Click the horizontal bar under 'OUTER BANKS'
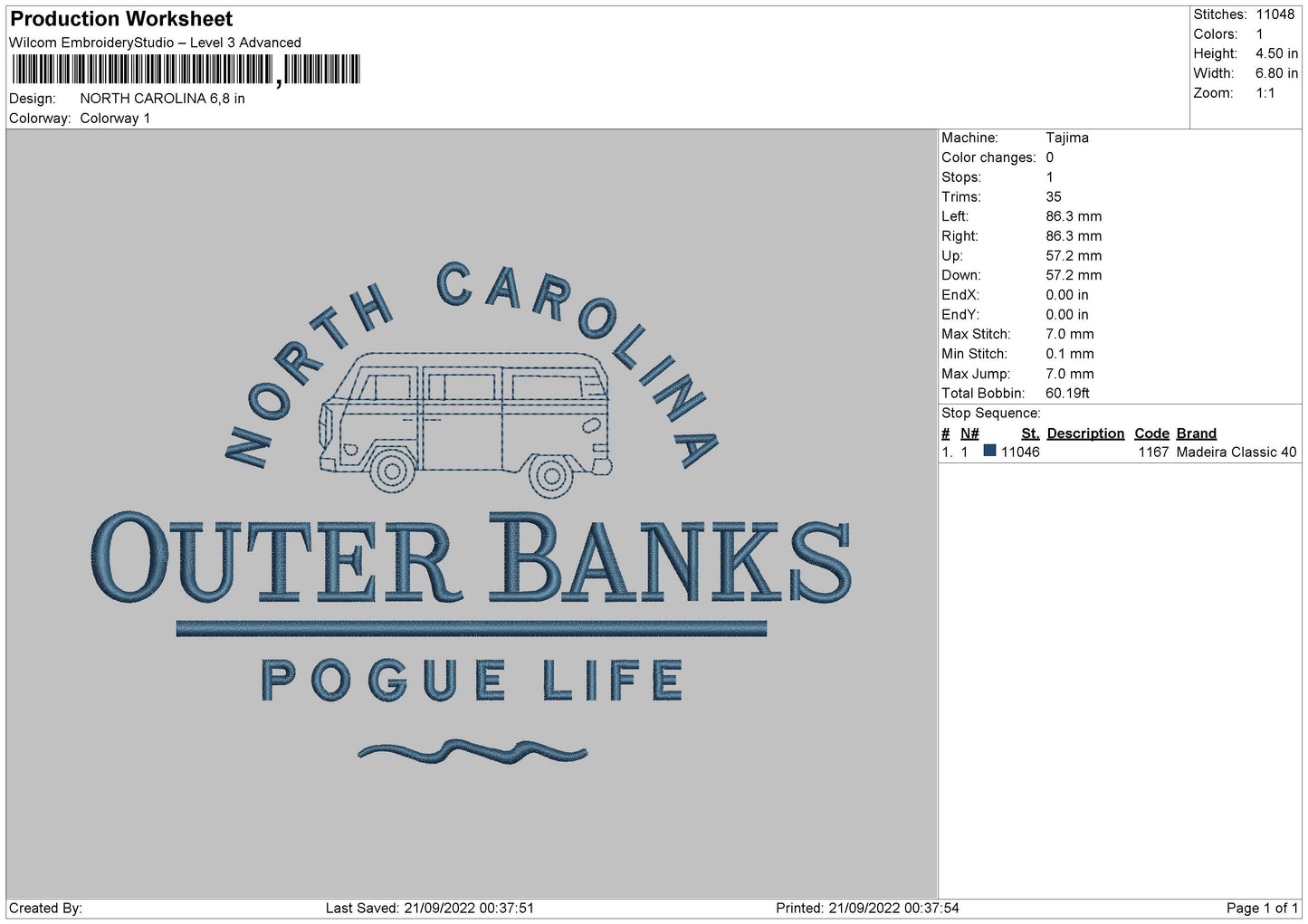 tap(472, 628)
